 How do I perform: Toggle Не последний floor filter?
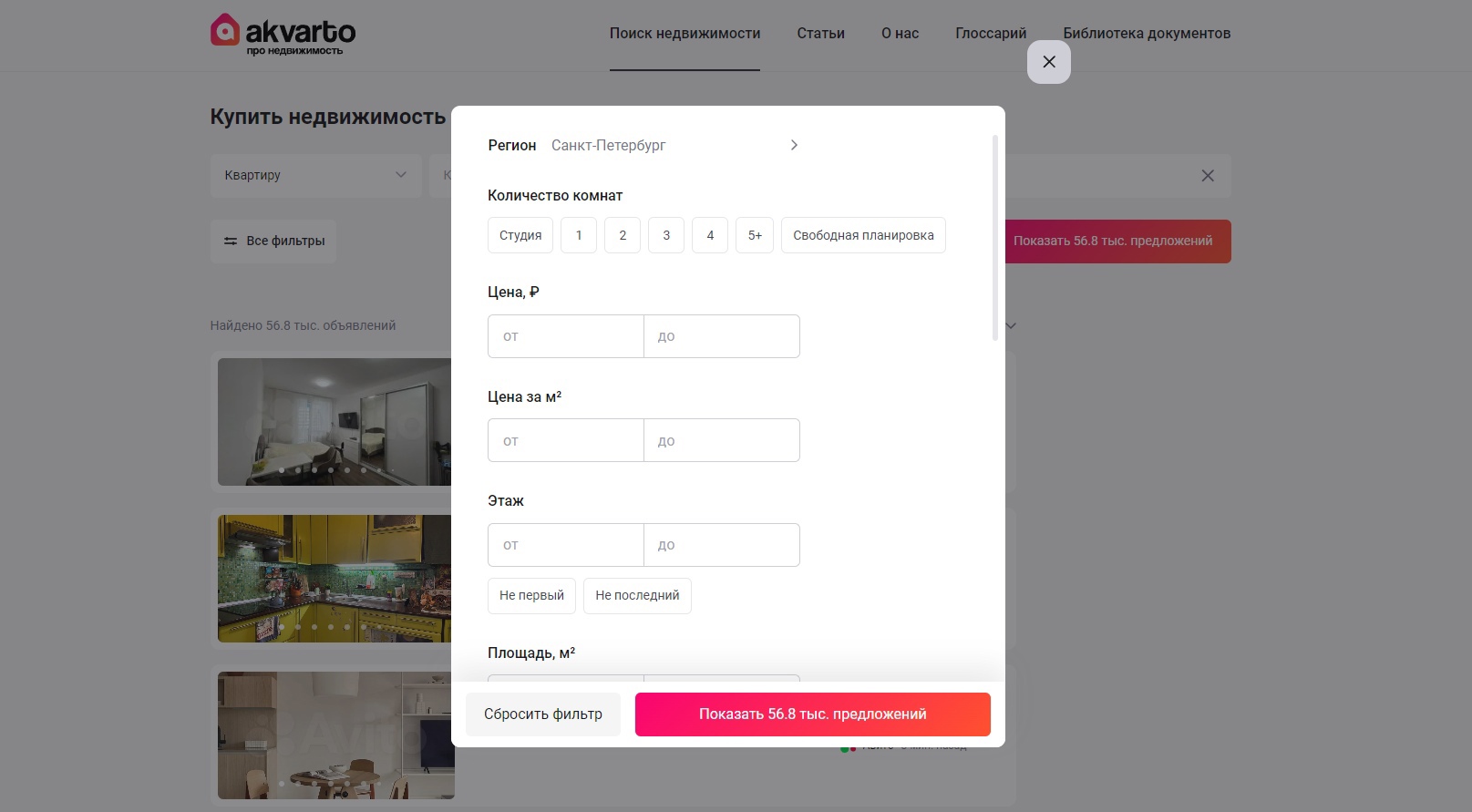click(x=637, y=596)
